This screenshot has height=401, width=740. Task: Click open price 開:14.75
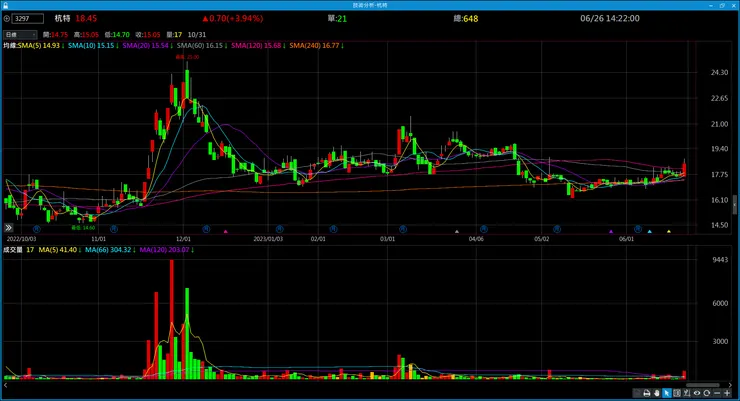click(55, 34)
